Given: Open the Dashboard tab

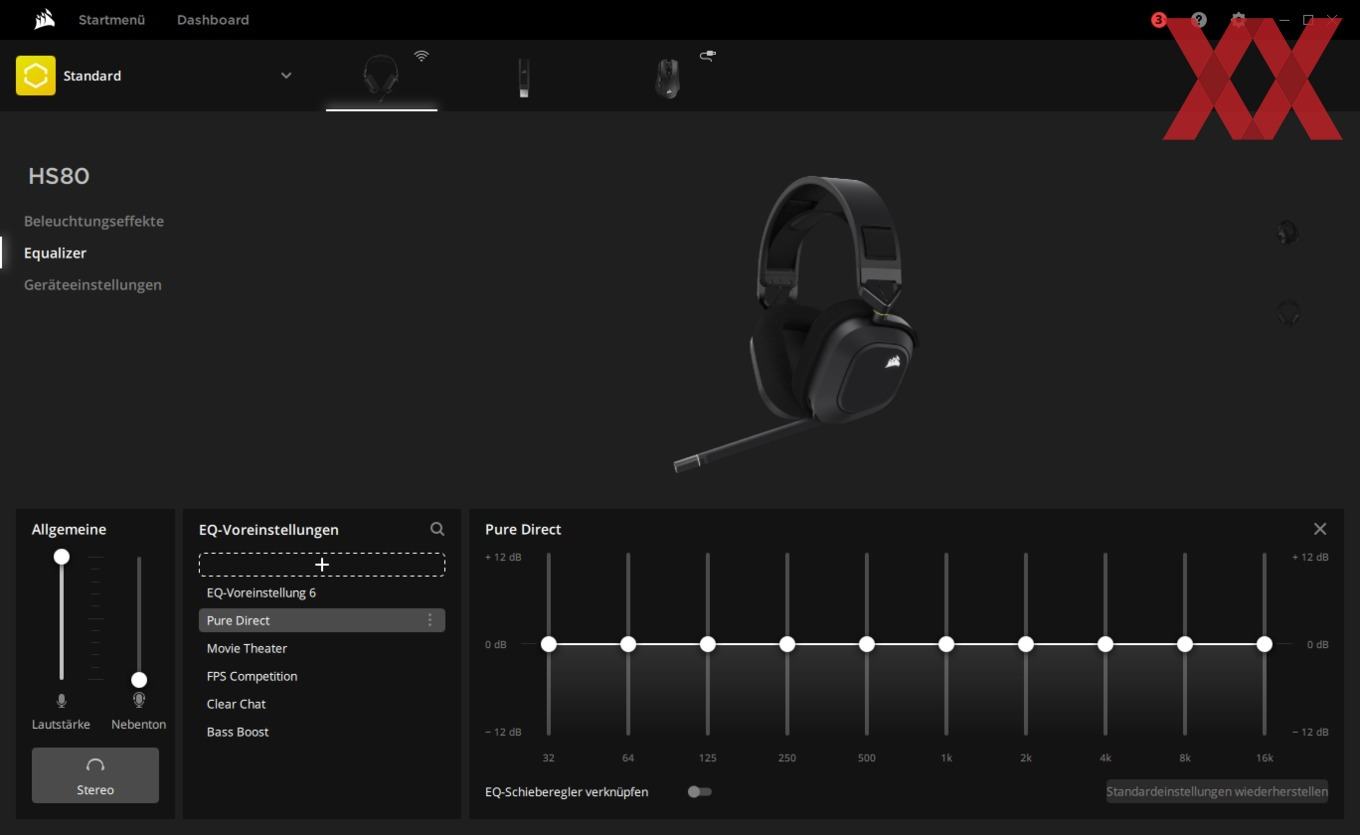Looking at the screenshot, I should (x=213, y=20).
